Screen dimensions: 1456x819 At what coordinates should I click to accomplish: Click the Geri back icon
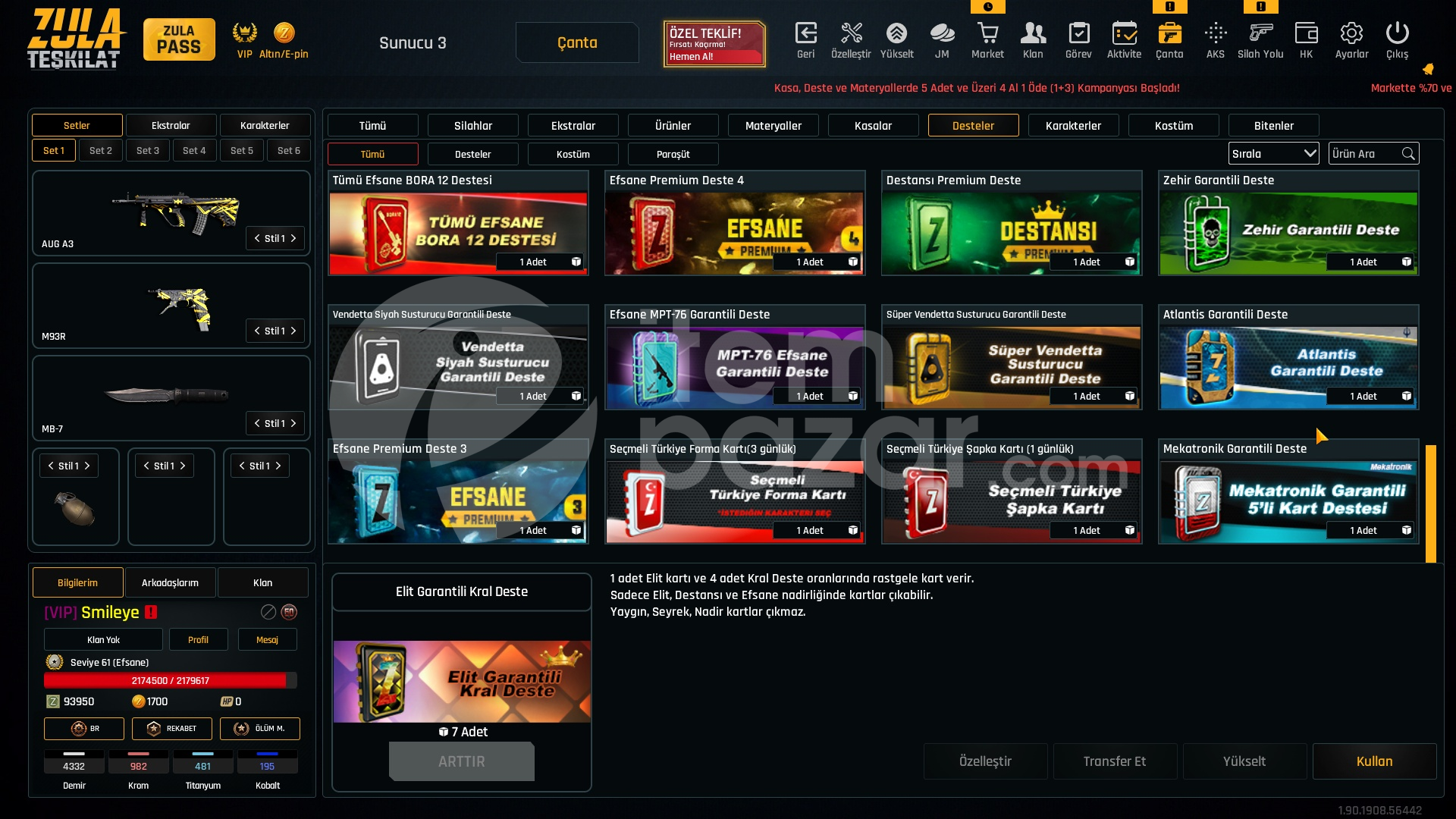tap(805, 33)
